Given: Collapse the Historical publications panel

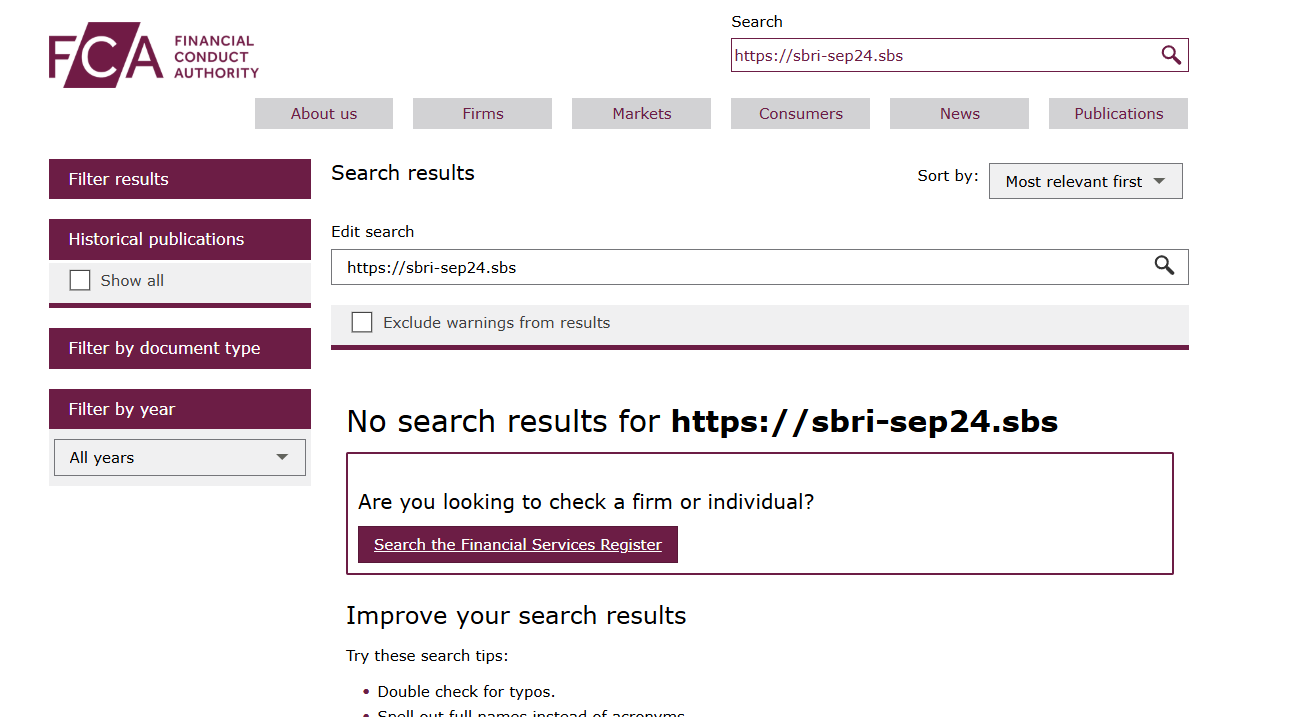Looking at the screenshot, I should point(180,239).
